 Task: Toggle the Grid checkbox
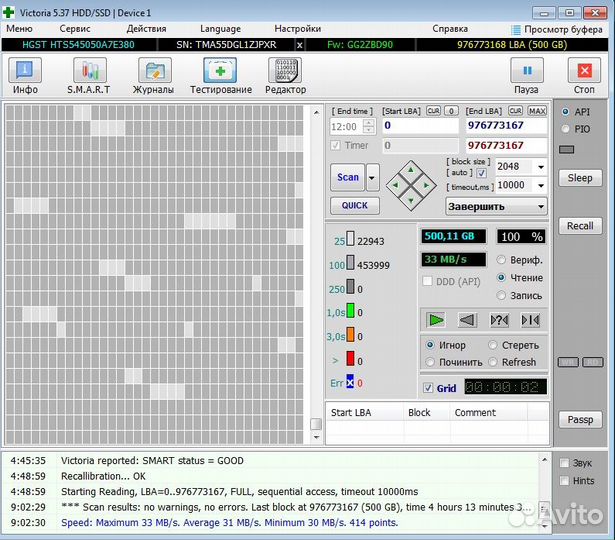[x=428, y=388]
